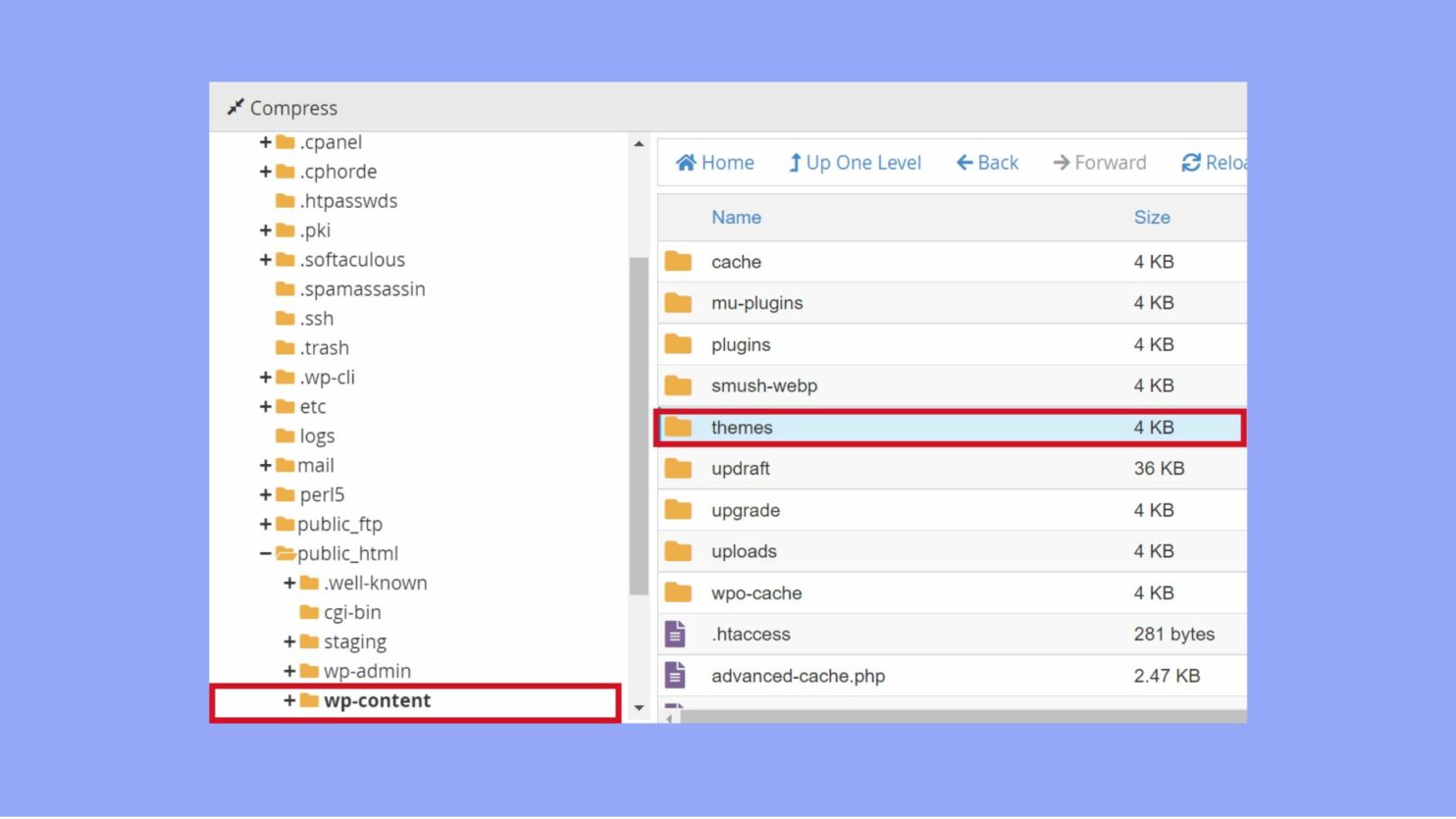Expand the .softaculous tree node
The height and width of the screenshot is (819, 1456).
tap(264, 259)
